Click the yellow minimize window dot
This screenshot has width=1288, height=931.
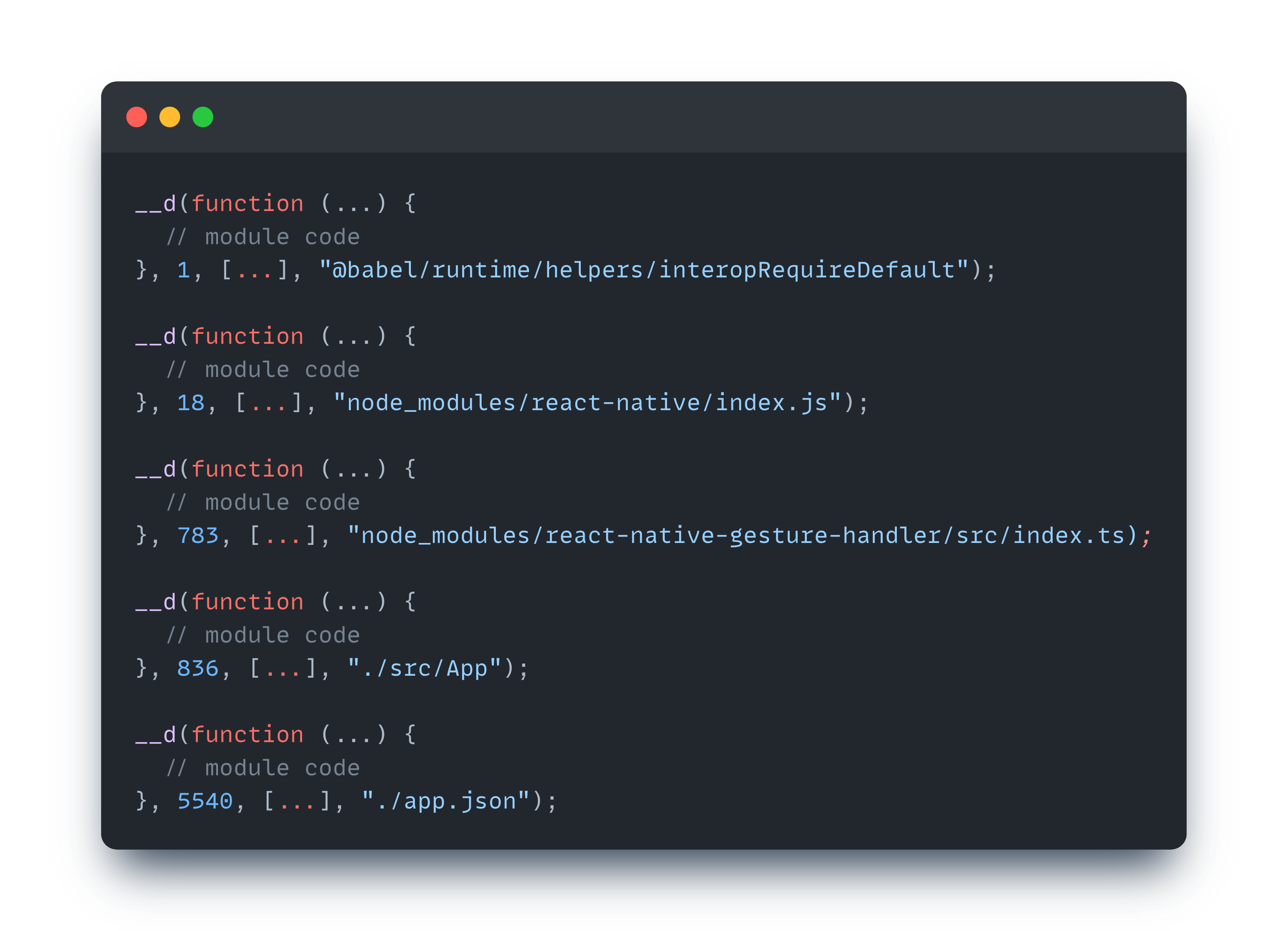[x=170, y=117]
